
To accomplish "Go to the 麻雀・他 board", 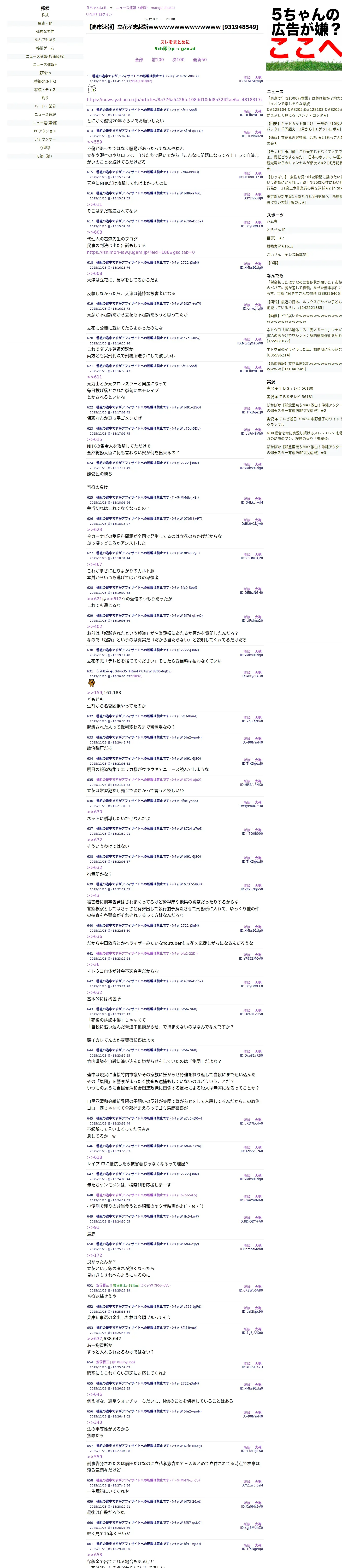I will pos(45,23).
